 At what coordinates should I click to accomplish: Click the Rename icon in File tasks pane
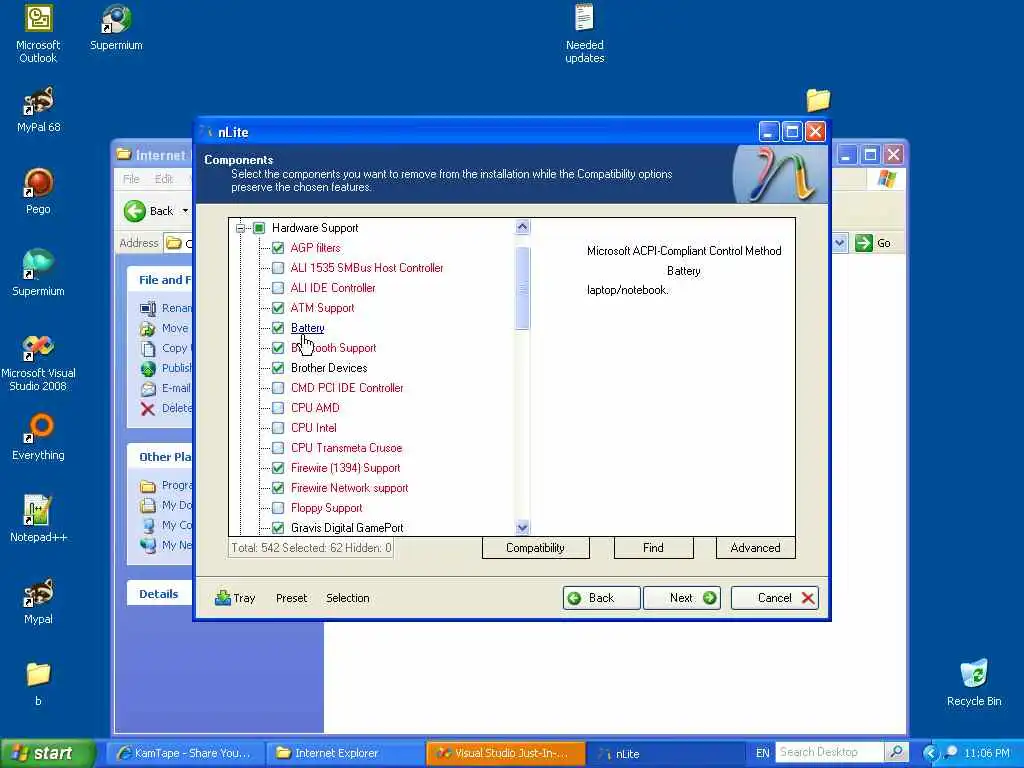(148, 308)
